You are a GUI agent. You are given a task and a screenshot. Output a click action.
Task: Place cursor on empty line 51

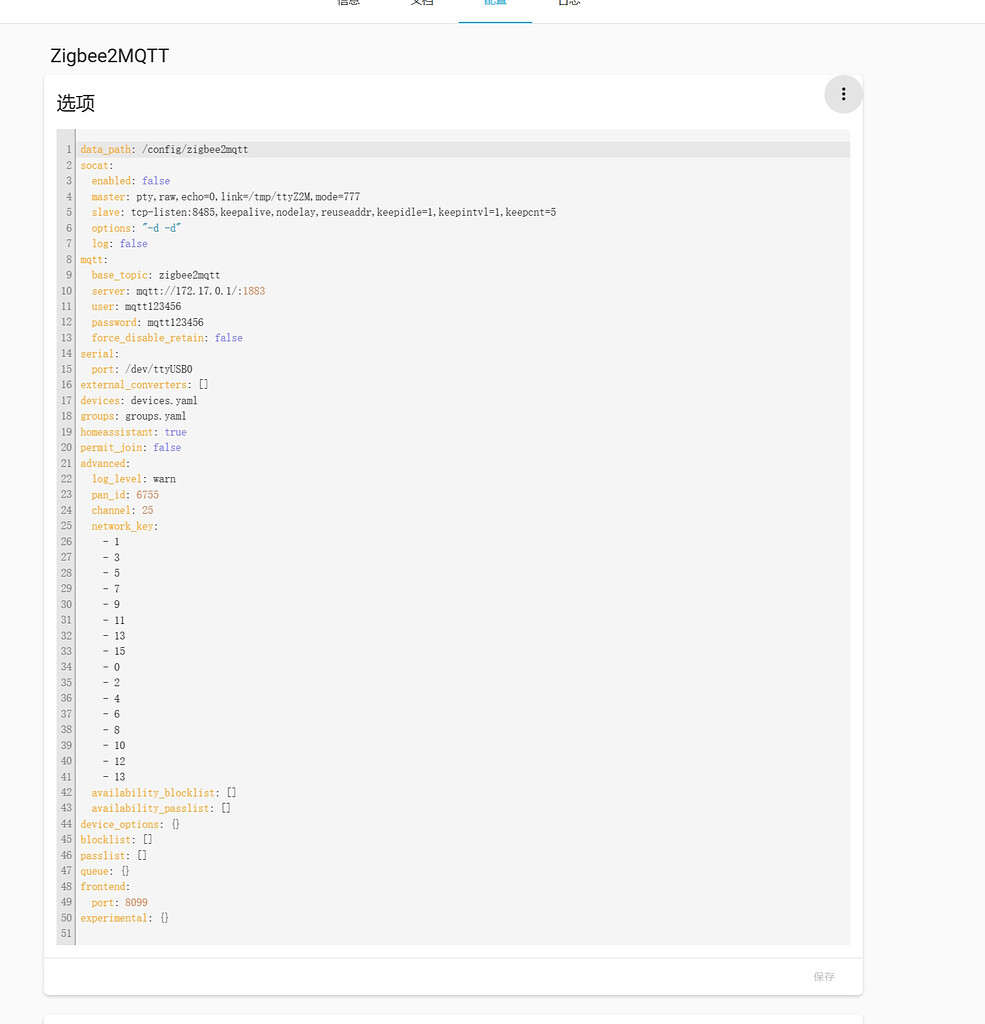462,933
